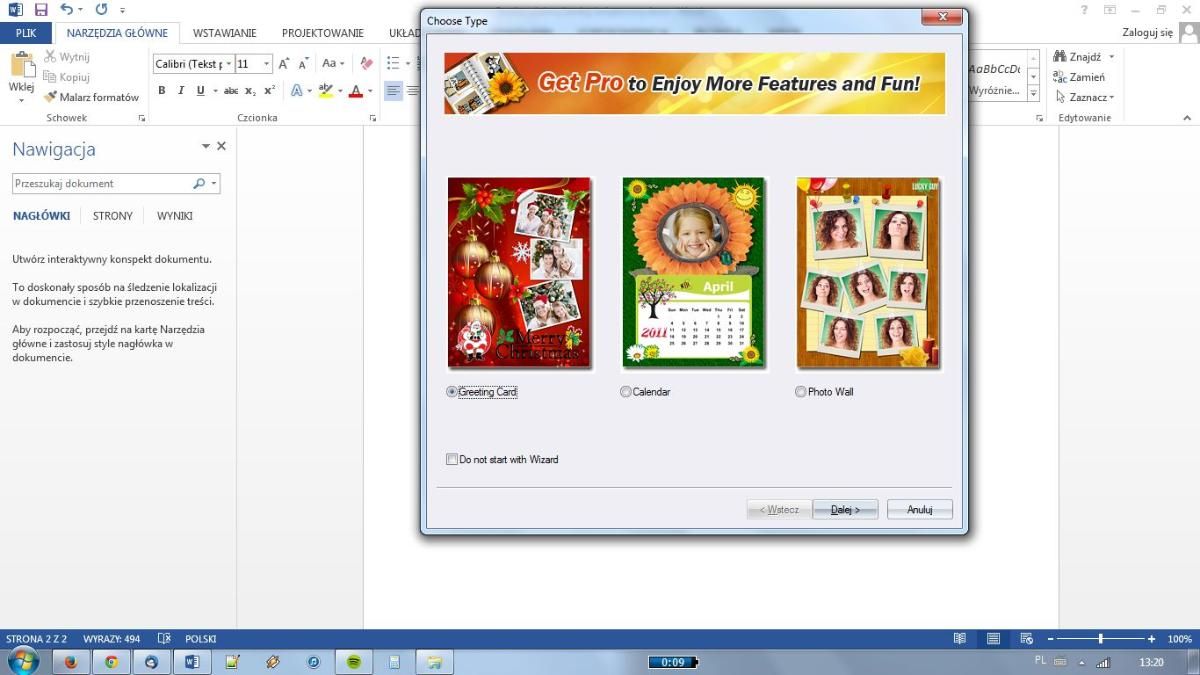
Task: Click the Malarz formatów paintbrush icon
Action: [x=50, y=97]
